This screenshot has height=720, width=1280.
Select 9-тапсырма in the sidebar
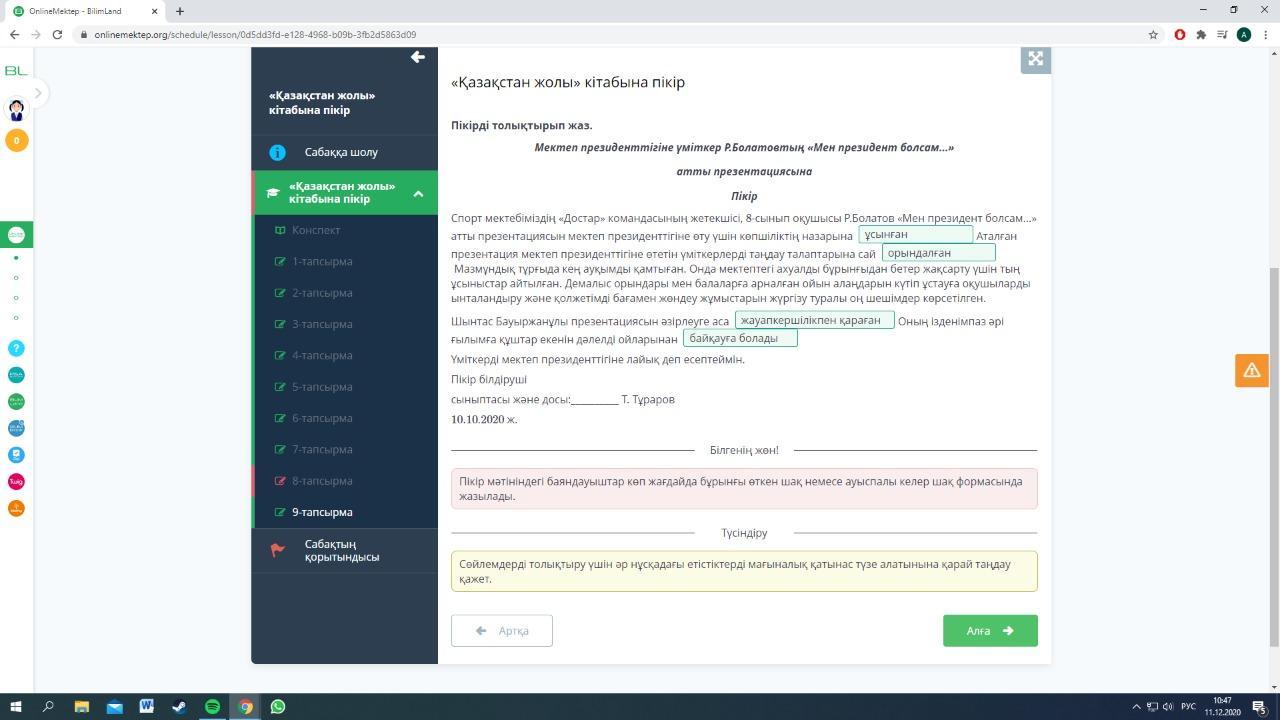pyautogui.click(x=345, y=512)
